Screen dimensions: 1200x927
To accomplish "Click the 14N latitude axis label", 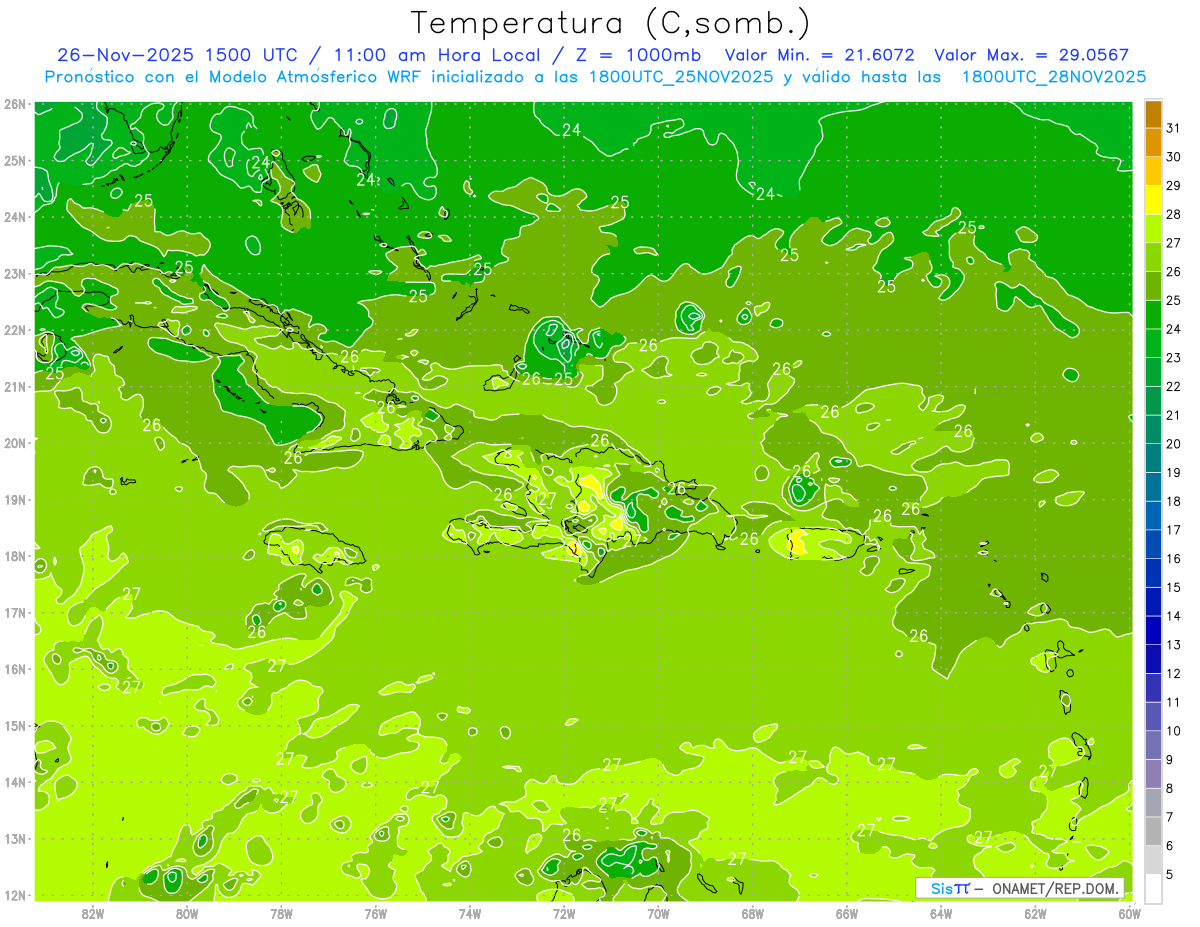I will (14, 782).
